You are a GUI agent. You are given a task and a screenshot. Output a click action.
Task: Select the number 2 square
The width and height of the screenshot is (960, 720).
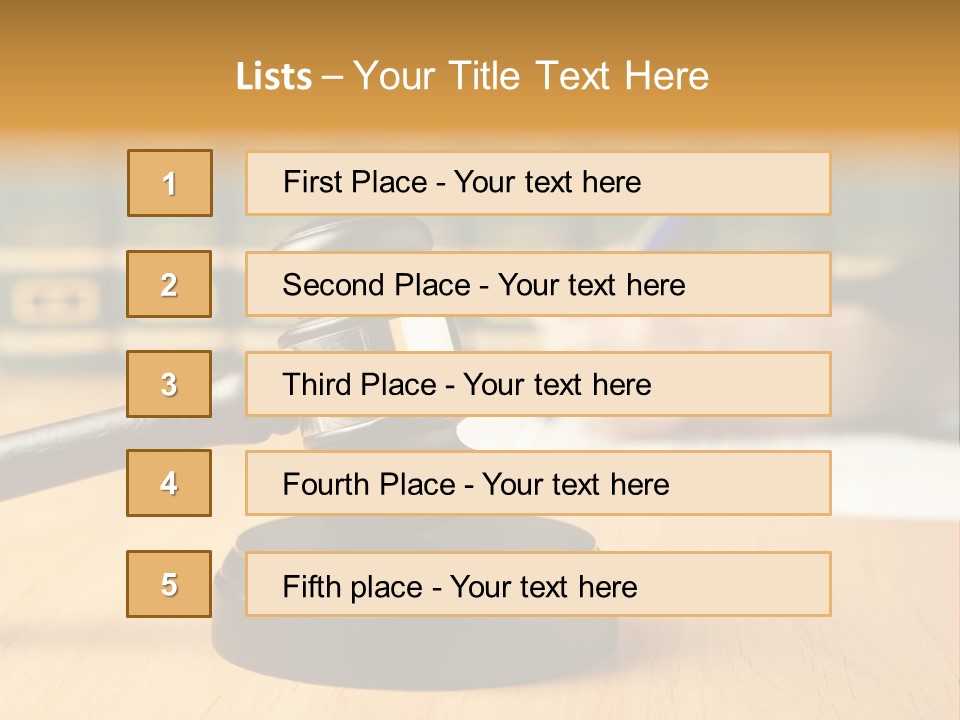point(169,284)
